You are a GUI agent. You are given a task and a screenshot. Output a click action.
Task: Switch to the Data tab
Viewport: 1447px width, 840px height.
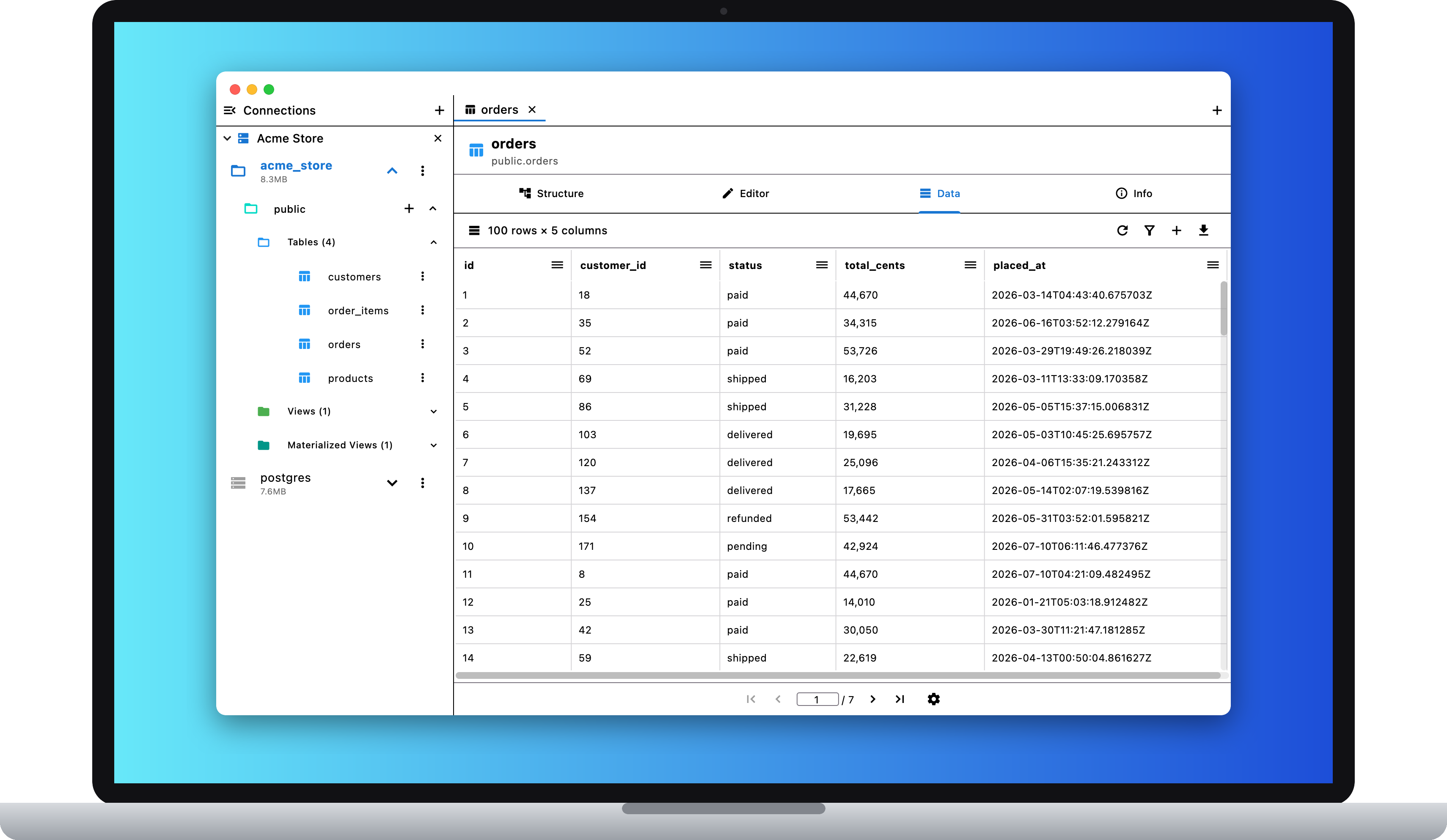tap(939, 193)
